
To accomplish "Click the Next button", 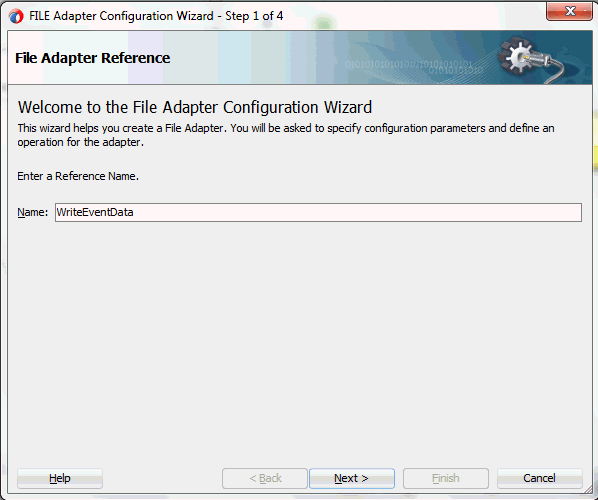I will coord(352,478).
